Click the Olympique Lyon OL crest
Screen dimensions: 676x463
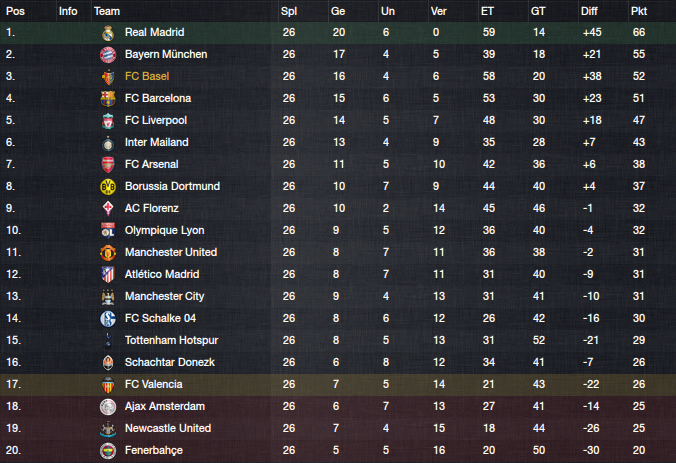point(108,231)
